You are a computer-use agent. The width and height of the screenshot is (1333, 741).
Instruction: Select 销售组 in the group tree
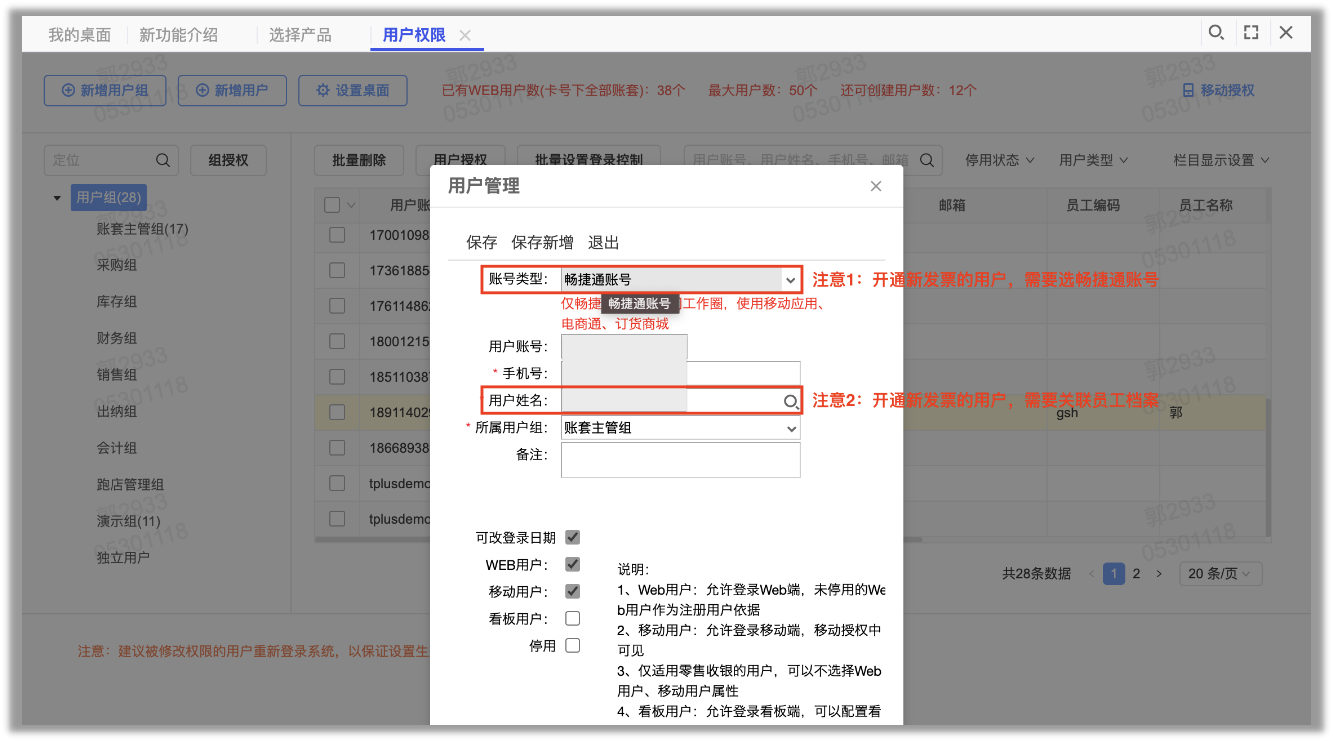(x=117, y=375)
